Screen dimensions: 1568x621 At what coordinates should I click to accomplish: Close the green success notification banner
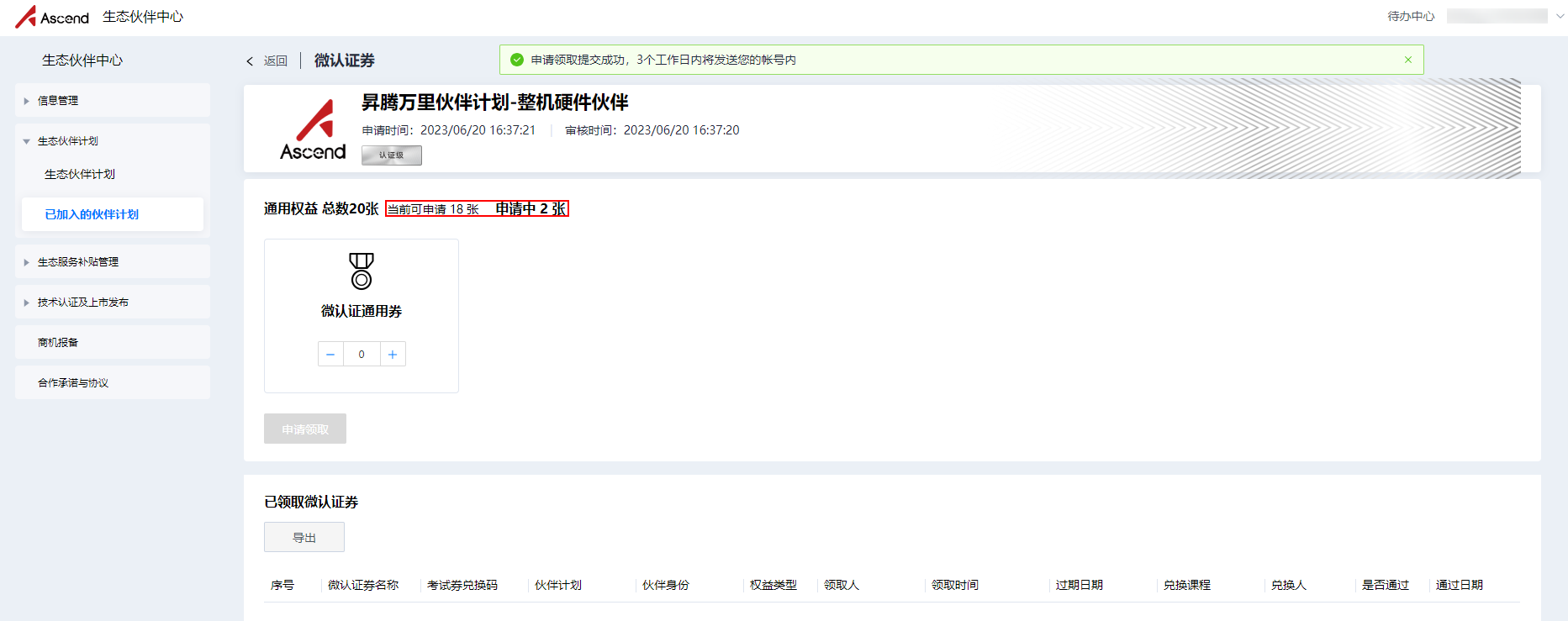click(x=1408, y=60)
